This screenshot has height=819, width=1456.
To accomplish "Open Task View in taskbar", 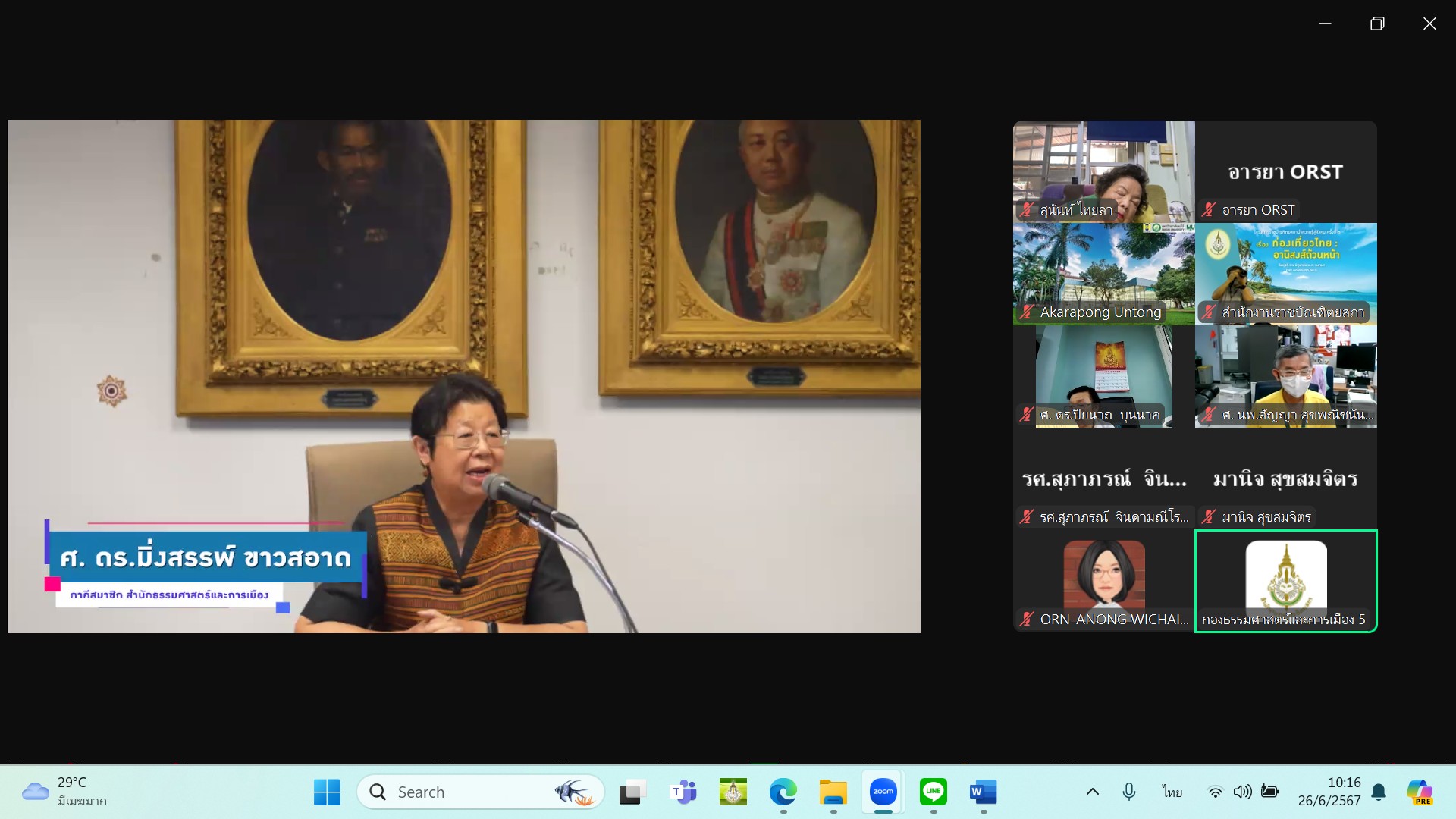I will [632, 792].
